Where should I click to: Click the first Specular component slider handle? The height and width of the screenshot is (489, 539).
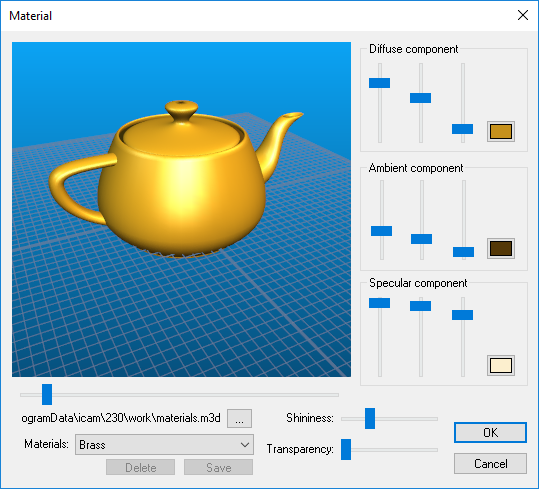tap(380, 303)
